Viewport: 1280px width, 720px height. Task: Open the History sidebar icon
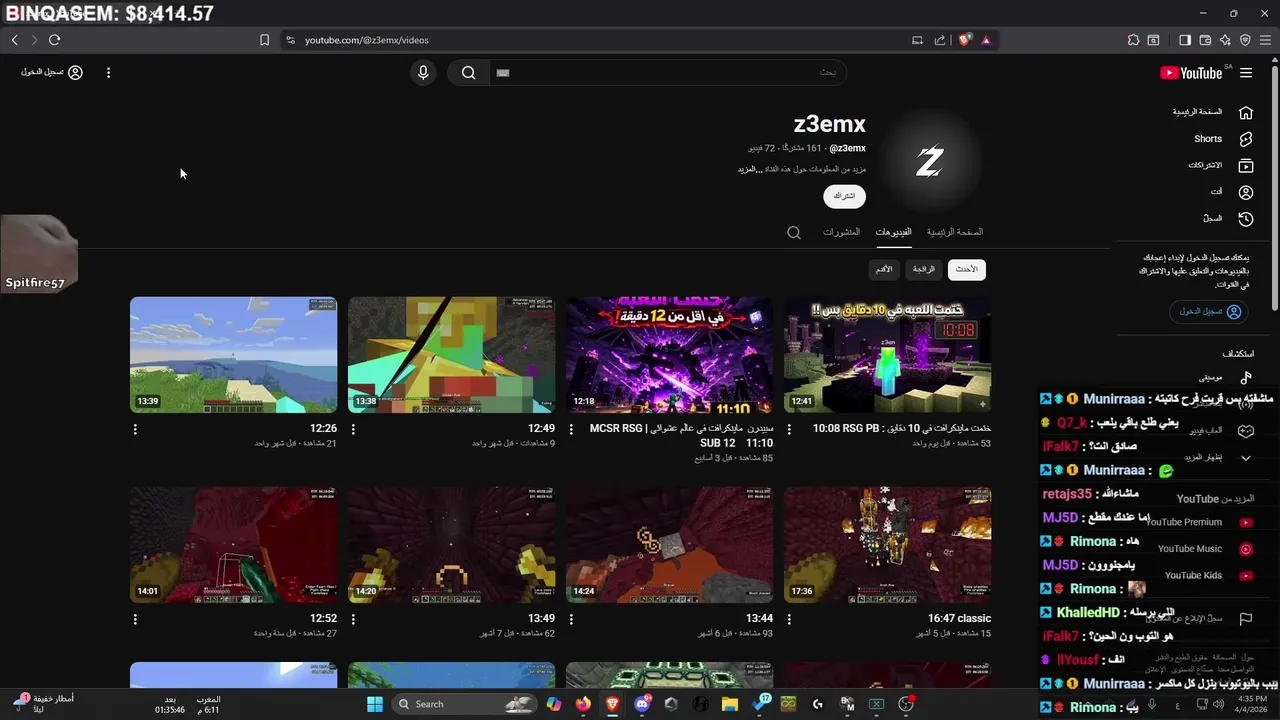1246,218
